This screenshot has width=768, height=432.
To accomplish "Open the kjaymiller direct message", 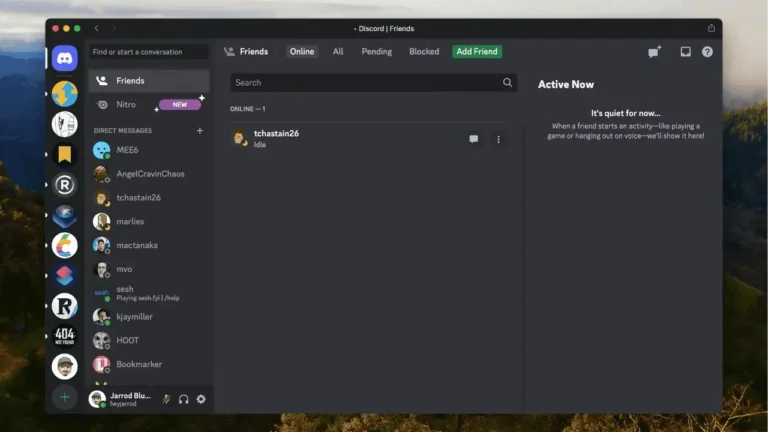I will 149,316.
